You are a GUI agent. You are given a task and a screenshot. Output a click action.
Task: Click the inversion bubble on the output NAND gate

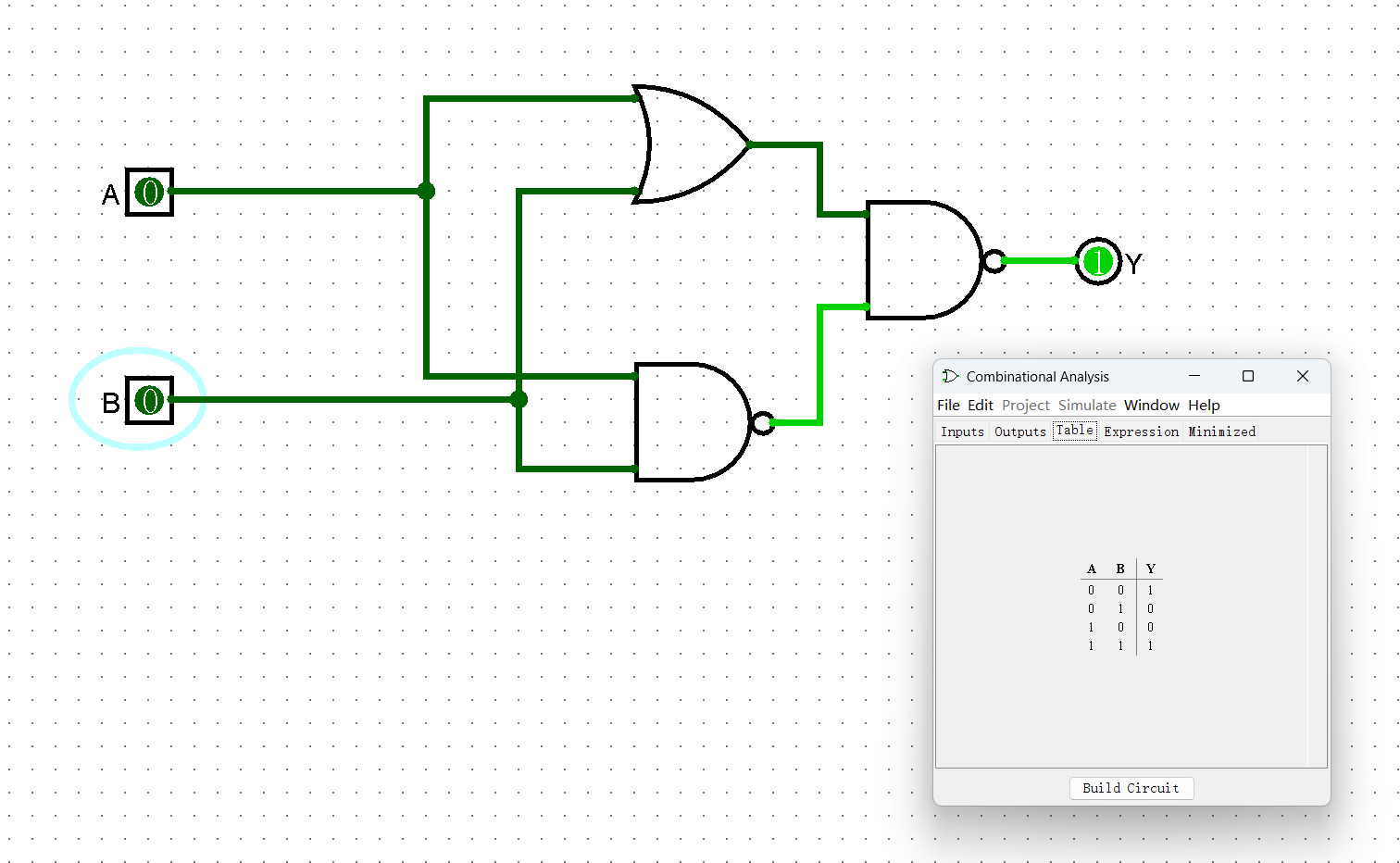(994, 261)
